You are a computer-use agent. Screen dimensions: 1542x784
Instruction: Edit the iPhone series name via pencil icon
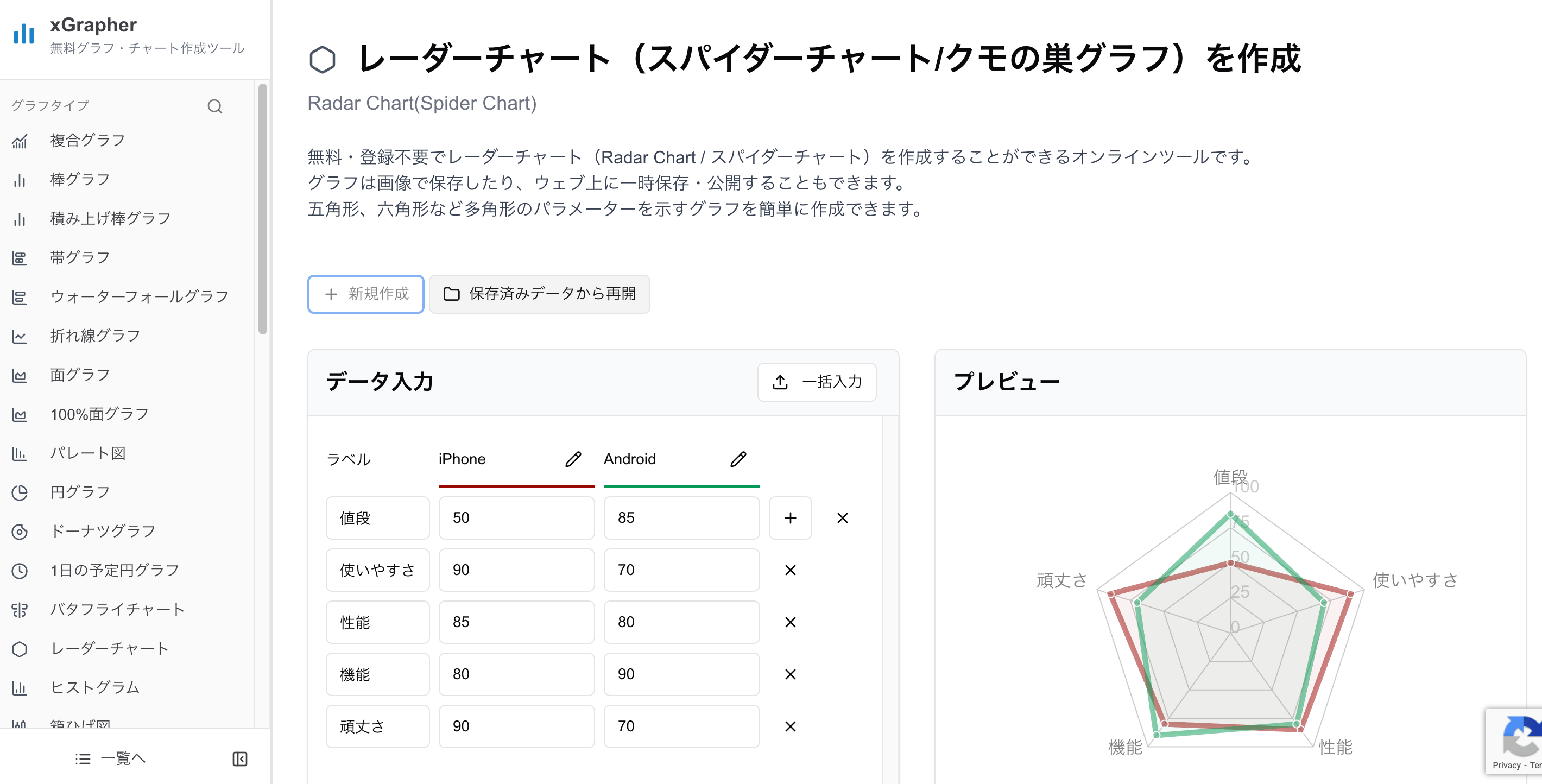pos(573,458)
